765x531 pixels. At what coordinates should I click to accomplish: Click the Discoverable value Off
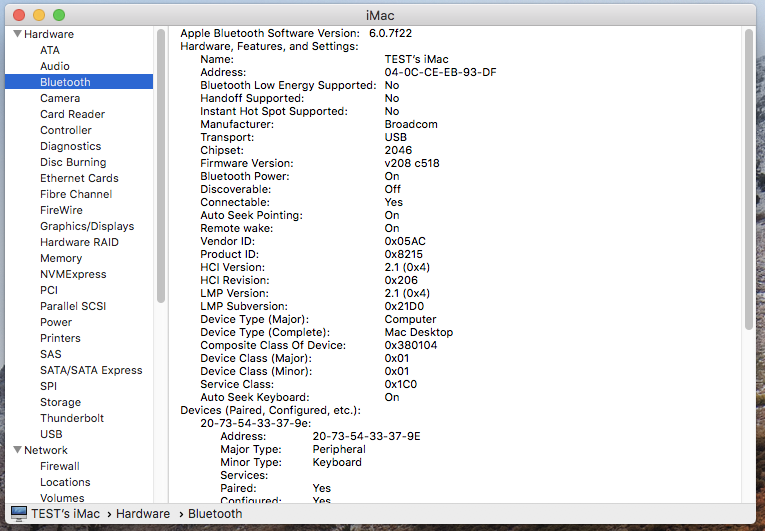(393, 189)
